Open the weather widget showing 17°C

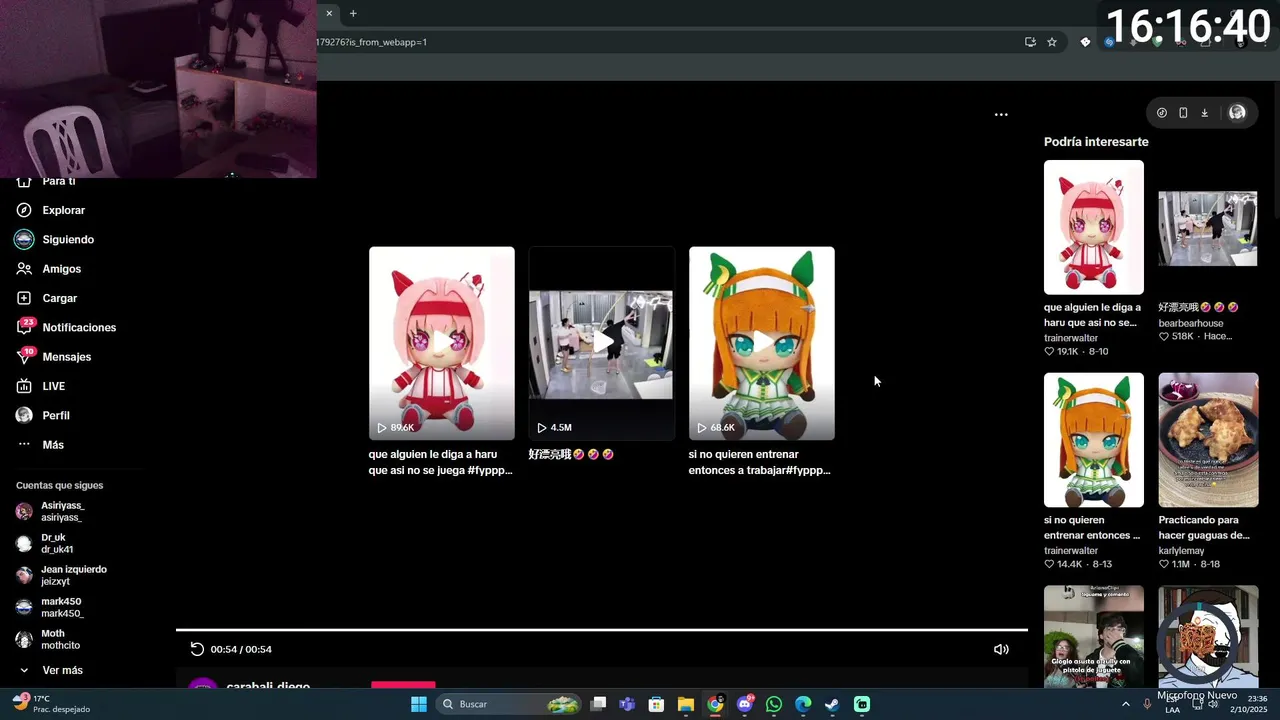click(50, 704)
